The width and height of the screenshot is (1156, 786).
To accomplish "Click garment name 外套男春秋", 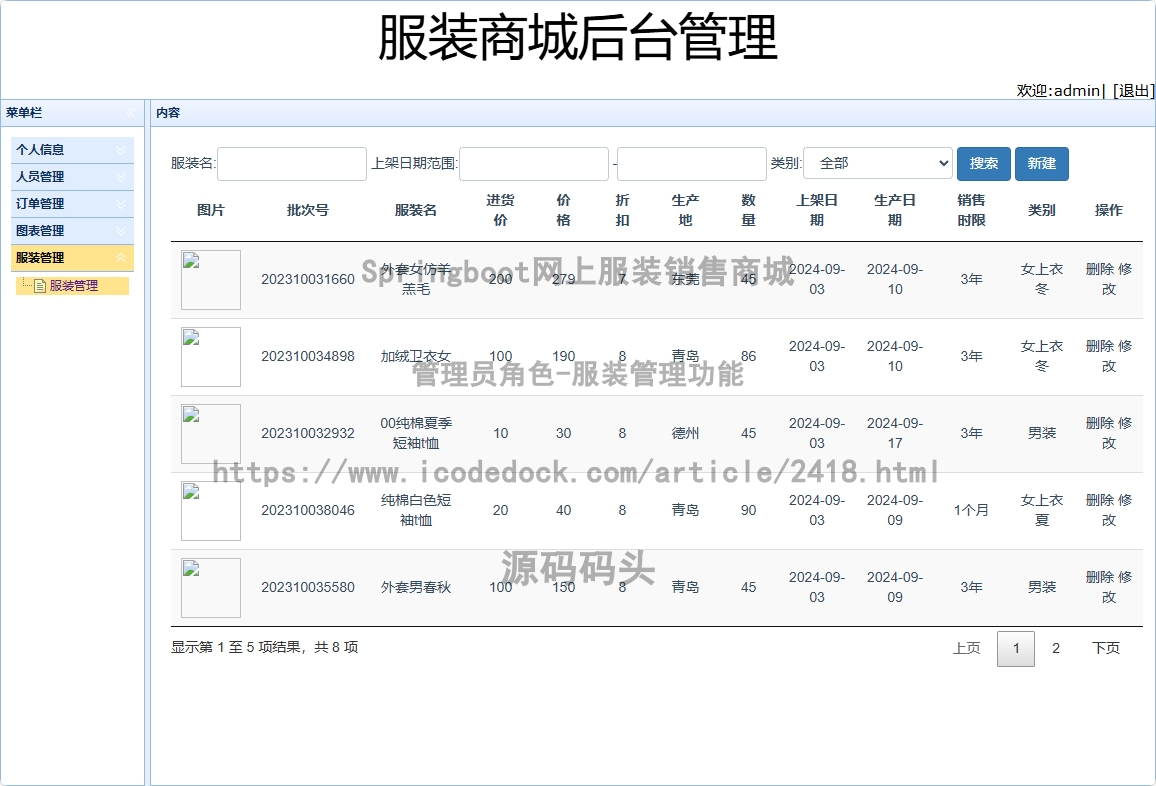I will click(416, 587).
